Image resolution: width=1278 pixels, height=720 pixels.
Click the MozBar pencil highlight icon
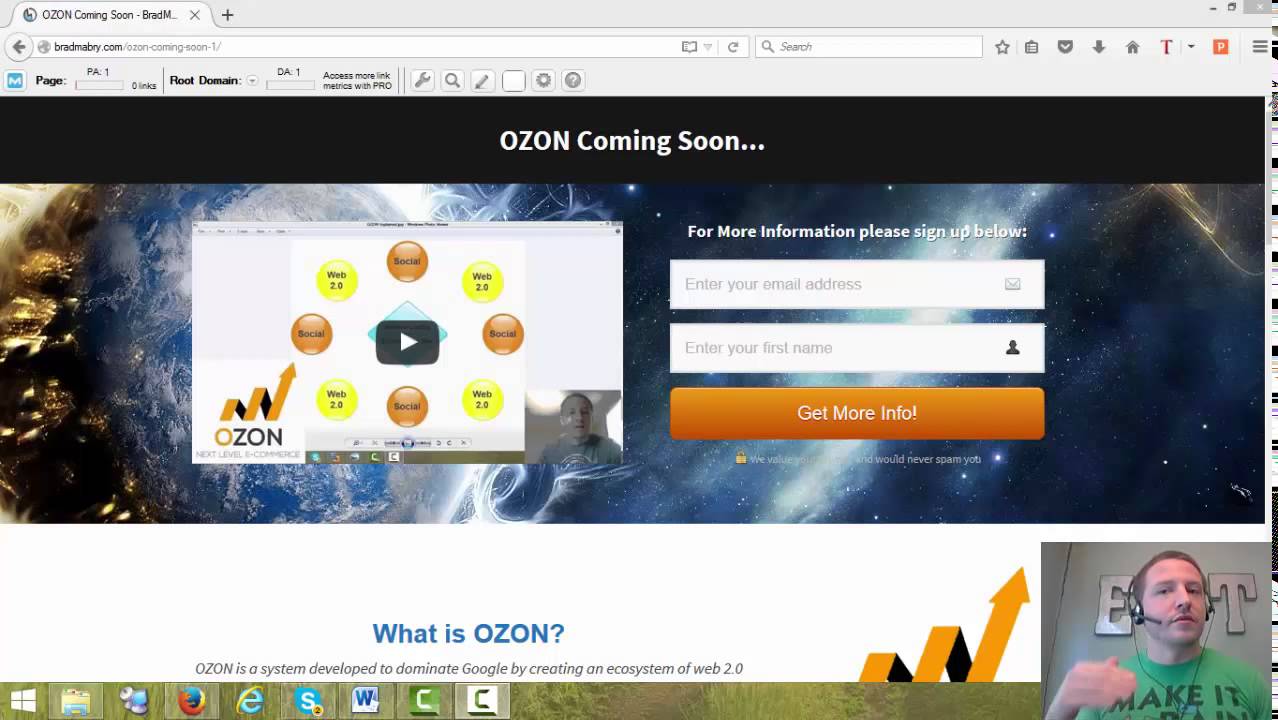pos(482,81)
